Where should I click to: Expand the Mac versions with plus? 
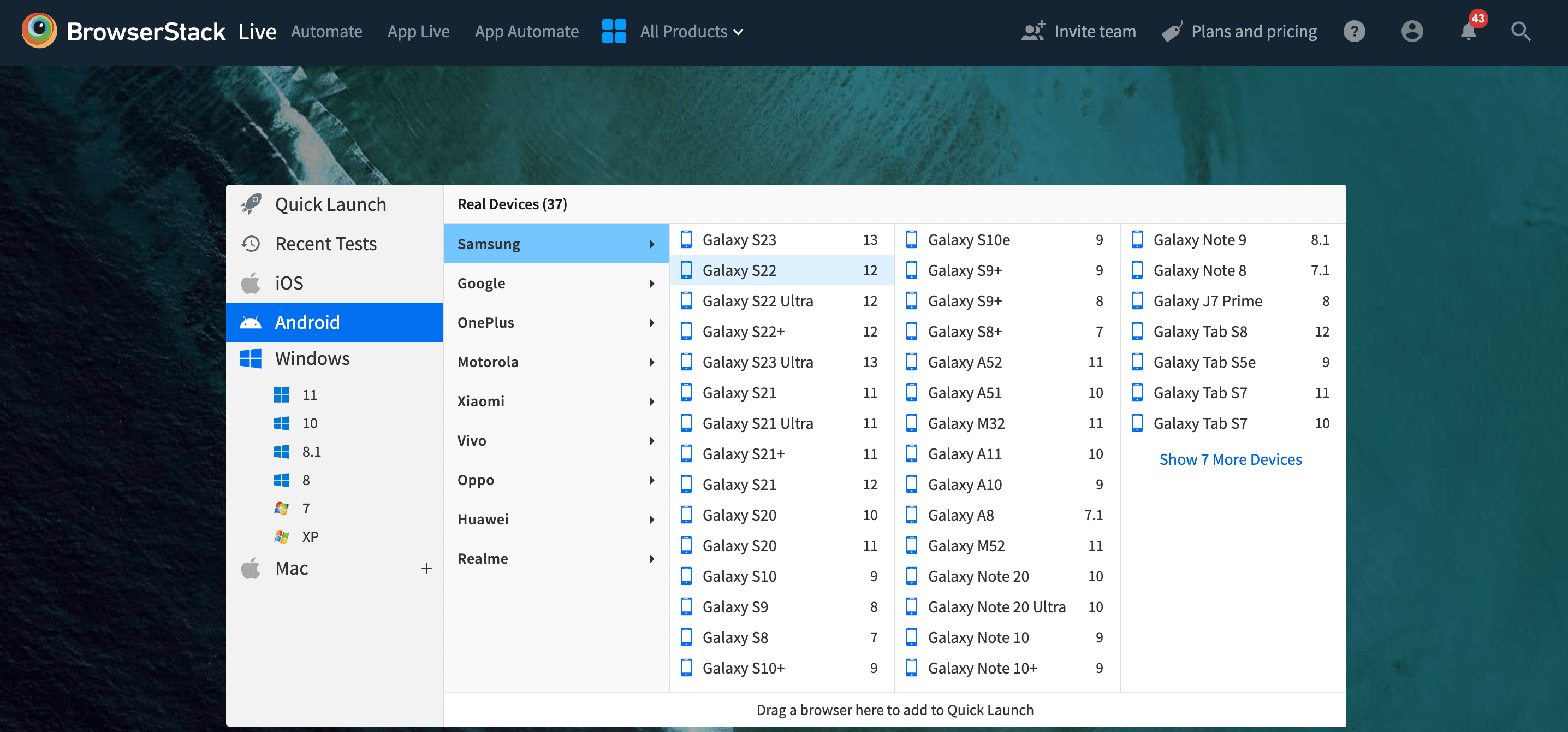tap(427, 568)
